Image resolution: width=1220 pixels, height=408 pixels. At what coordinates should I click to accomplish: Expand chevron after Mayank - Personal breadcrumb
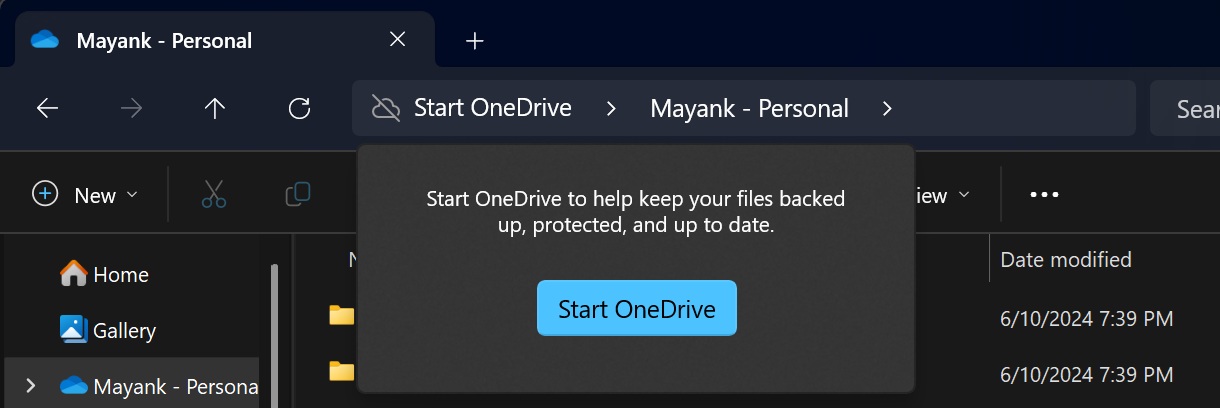(x=886, y=108)
